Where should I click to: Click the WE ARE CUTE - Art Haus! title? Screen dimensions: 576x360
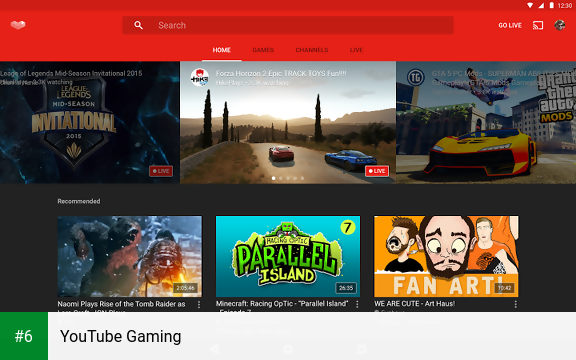pos(414,304)
